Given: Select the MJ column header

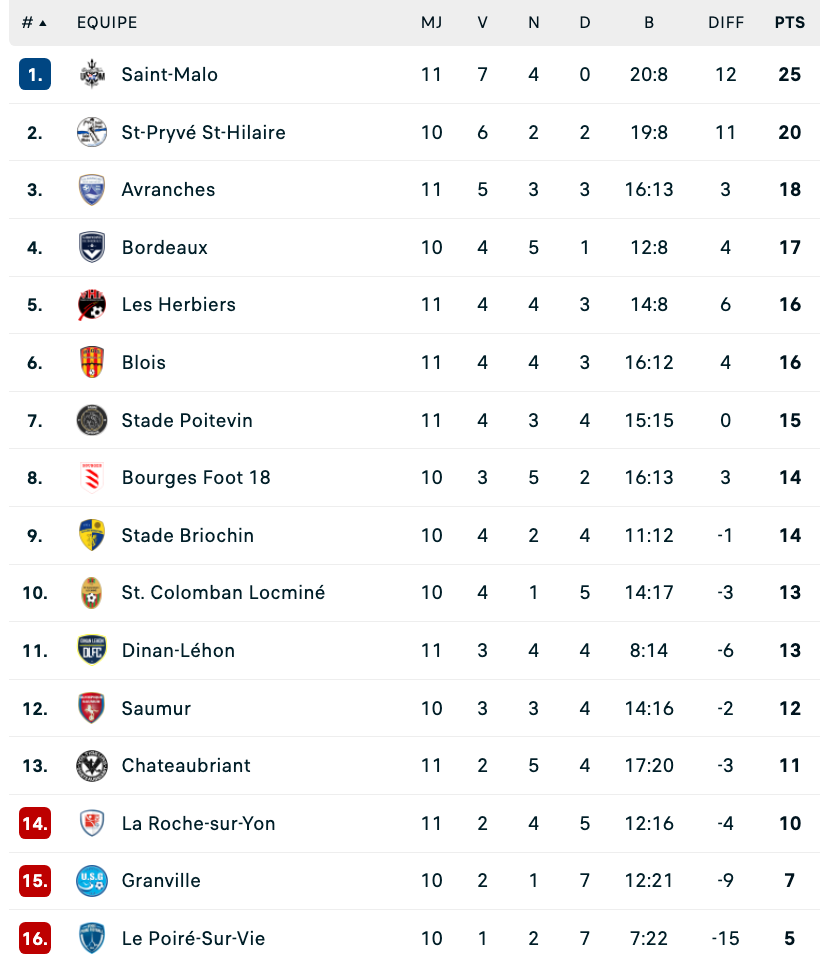Looking at the screenshot, I should [x=431, y=23].
